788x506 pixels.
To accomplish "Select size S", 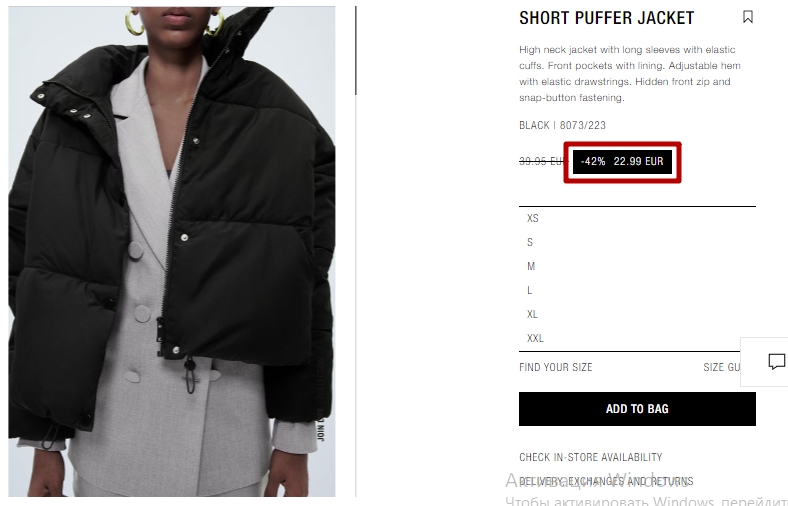I will (637, 242).
